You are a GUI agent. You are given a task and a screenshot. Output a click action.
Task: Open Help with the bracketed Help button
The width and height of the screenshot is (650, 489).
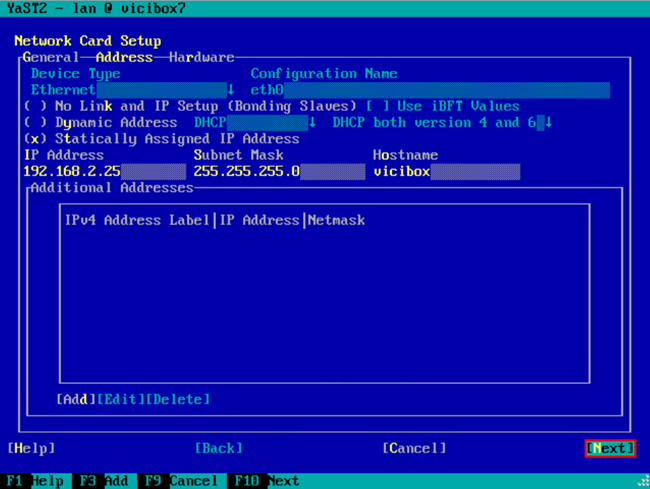[31, 448]
